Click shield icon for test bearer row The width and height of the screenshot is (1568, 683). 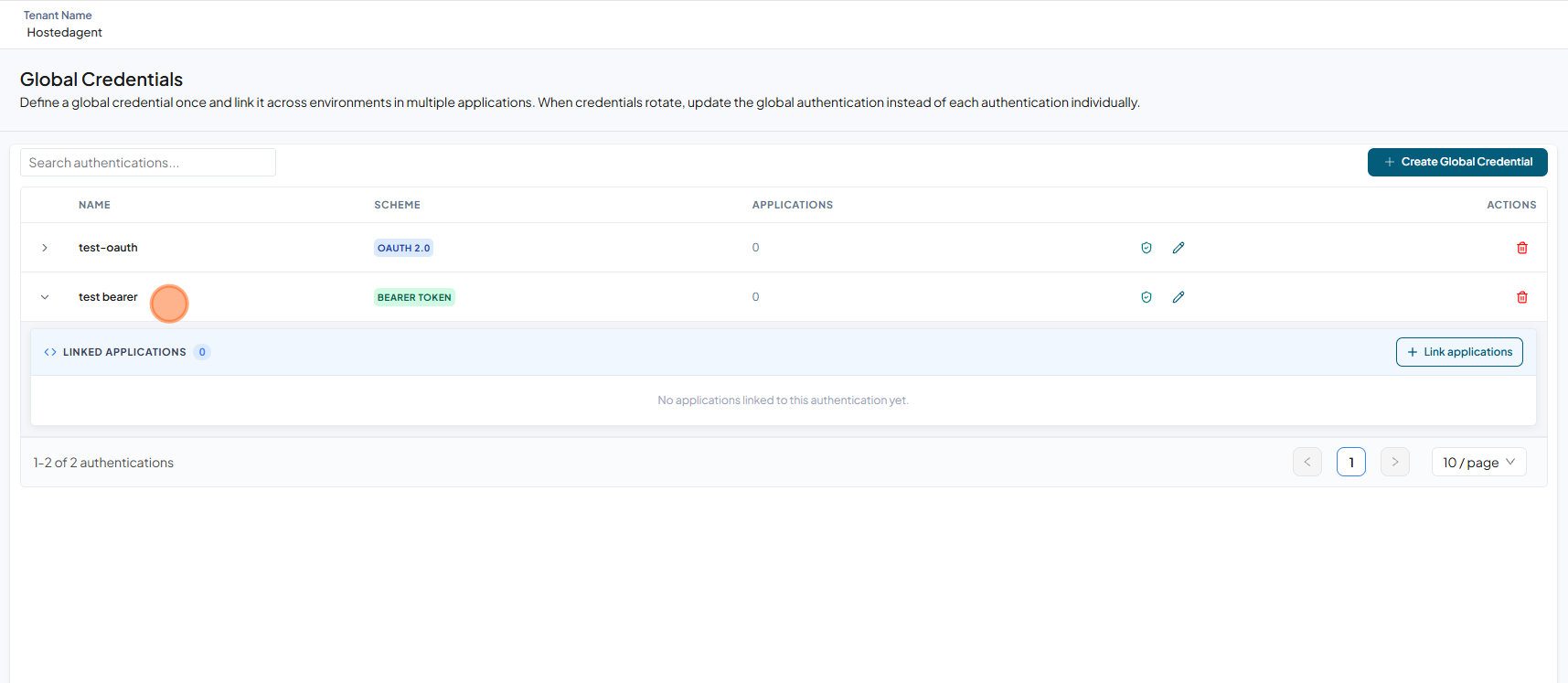(1147, 297)
